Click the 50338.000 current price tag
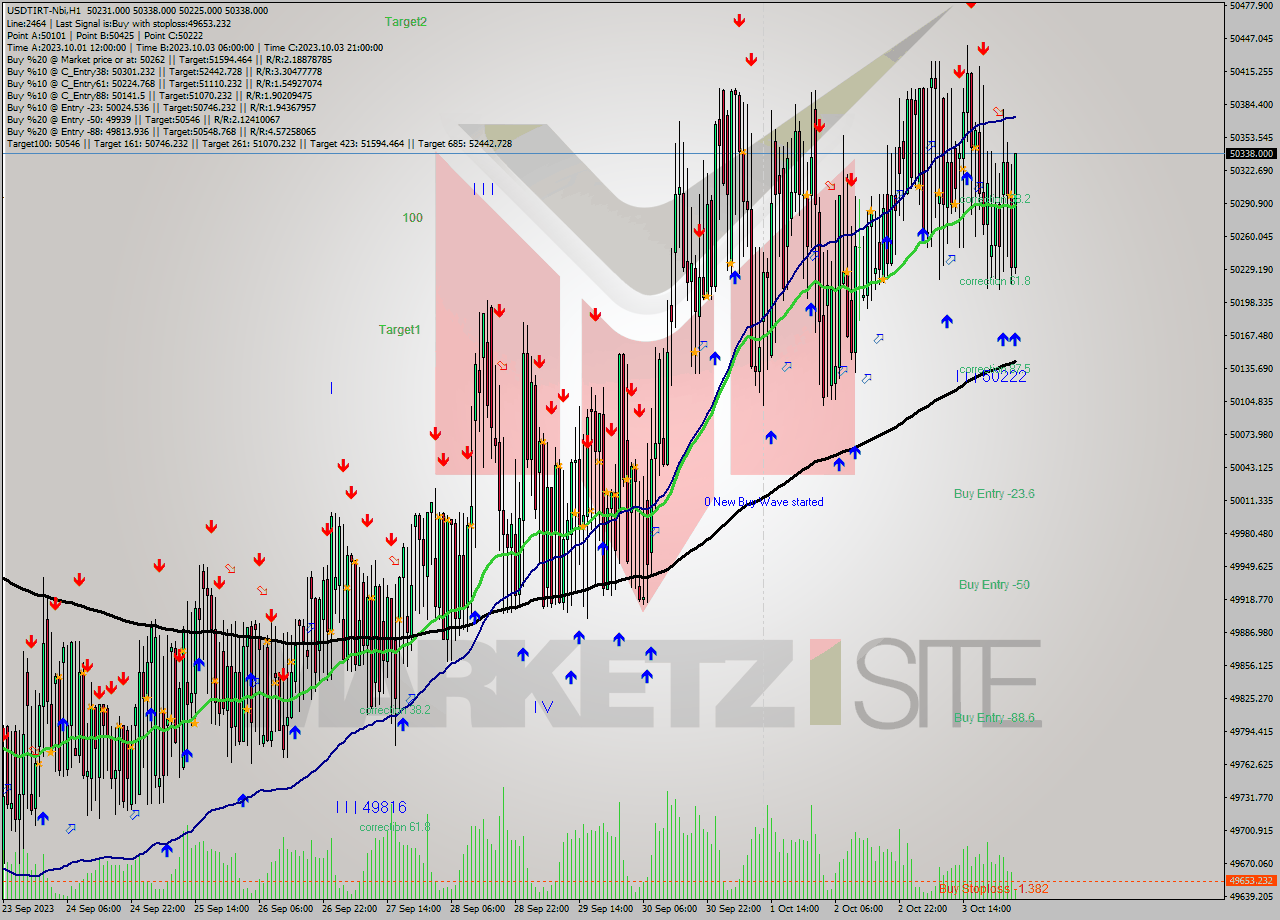 (1251, 154)
